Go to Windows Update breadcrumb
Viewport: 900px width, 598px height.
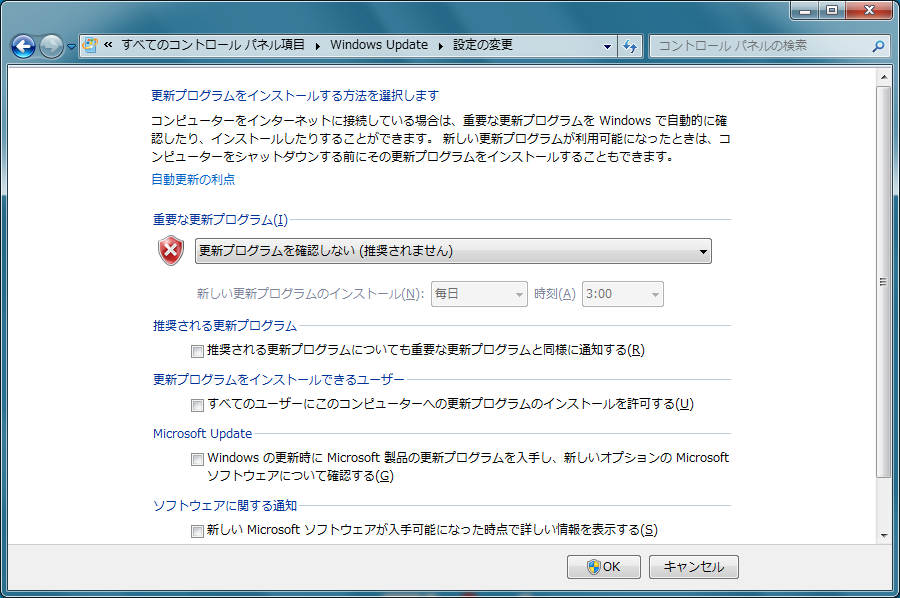coord(379,45)
